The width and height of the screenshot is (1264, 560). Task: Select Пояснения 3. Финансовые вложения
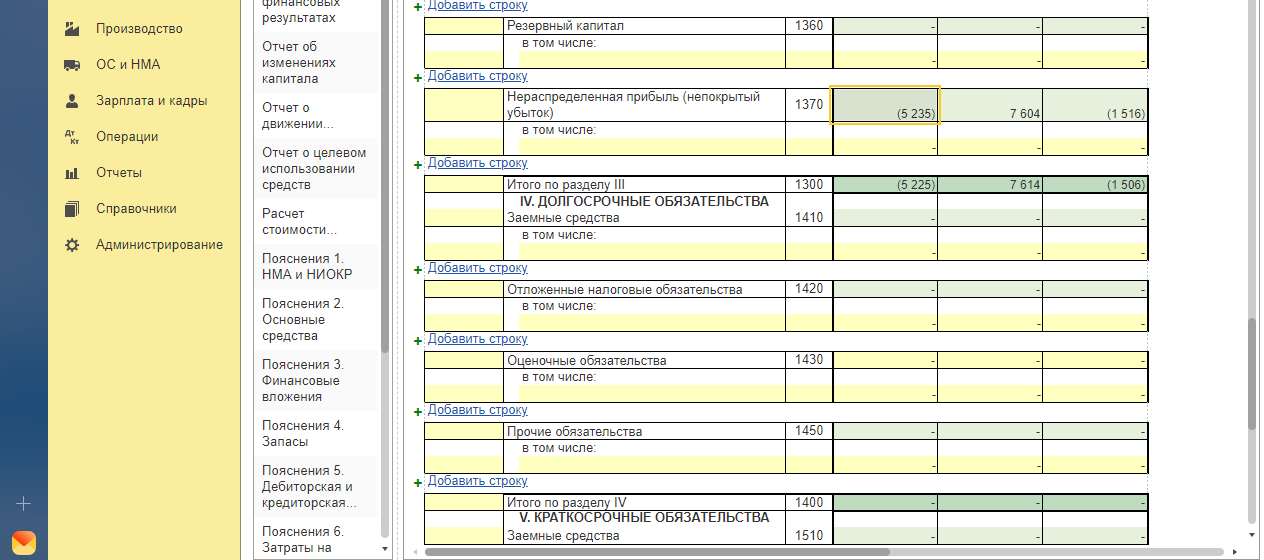coord(316,381)
